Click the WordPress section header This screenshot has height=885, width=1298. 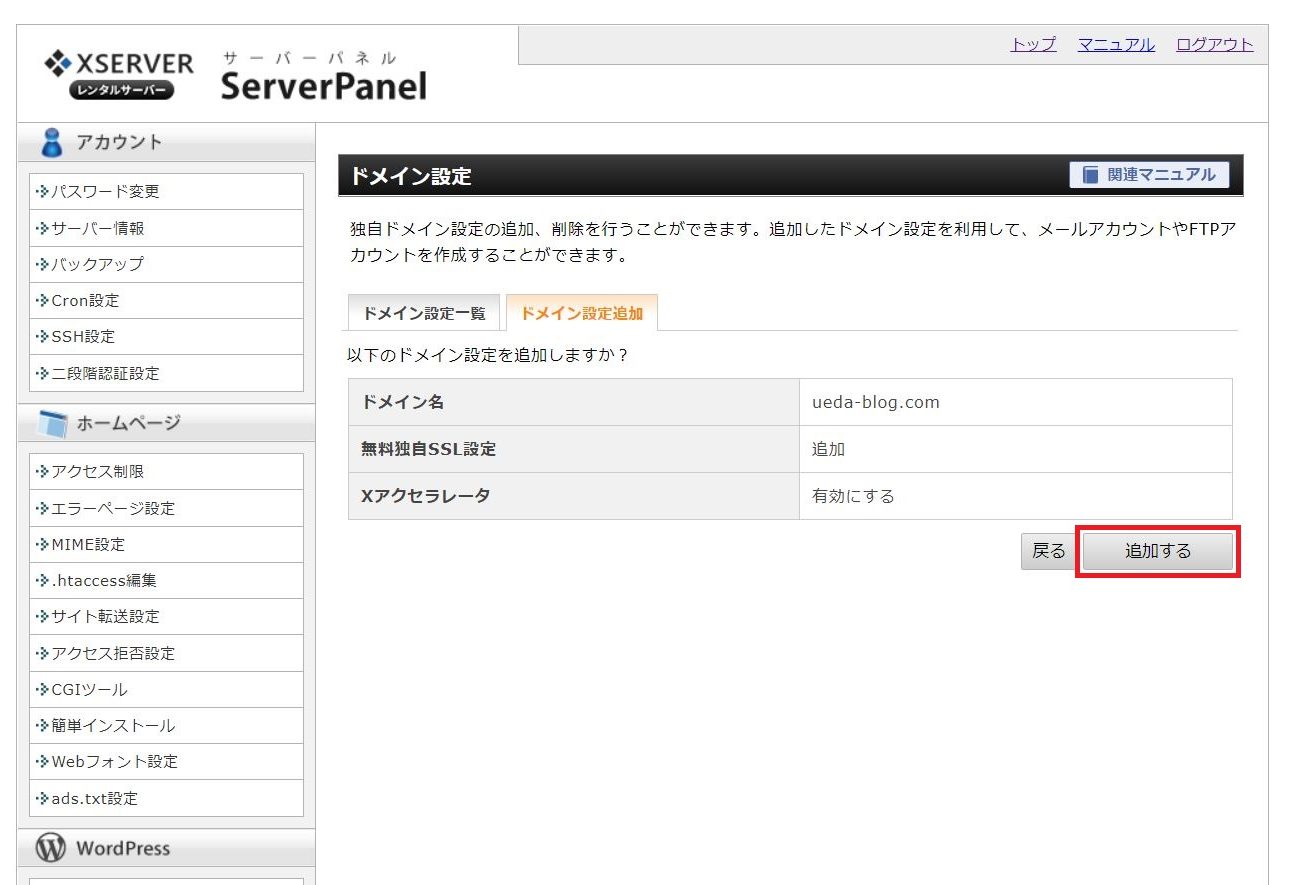[166, 848]
